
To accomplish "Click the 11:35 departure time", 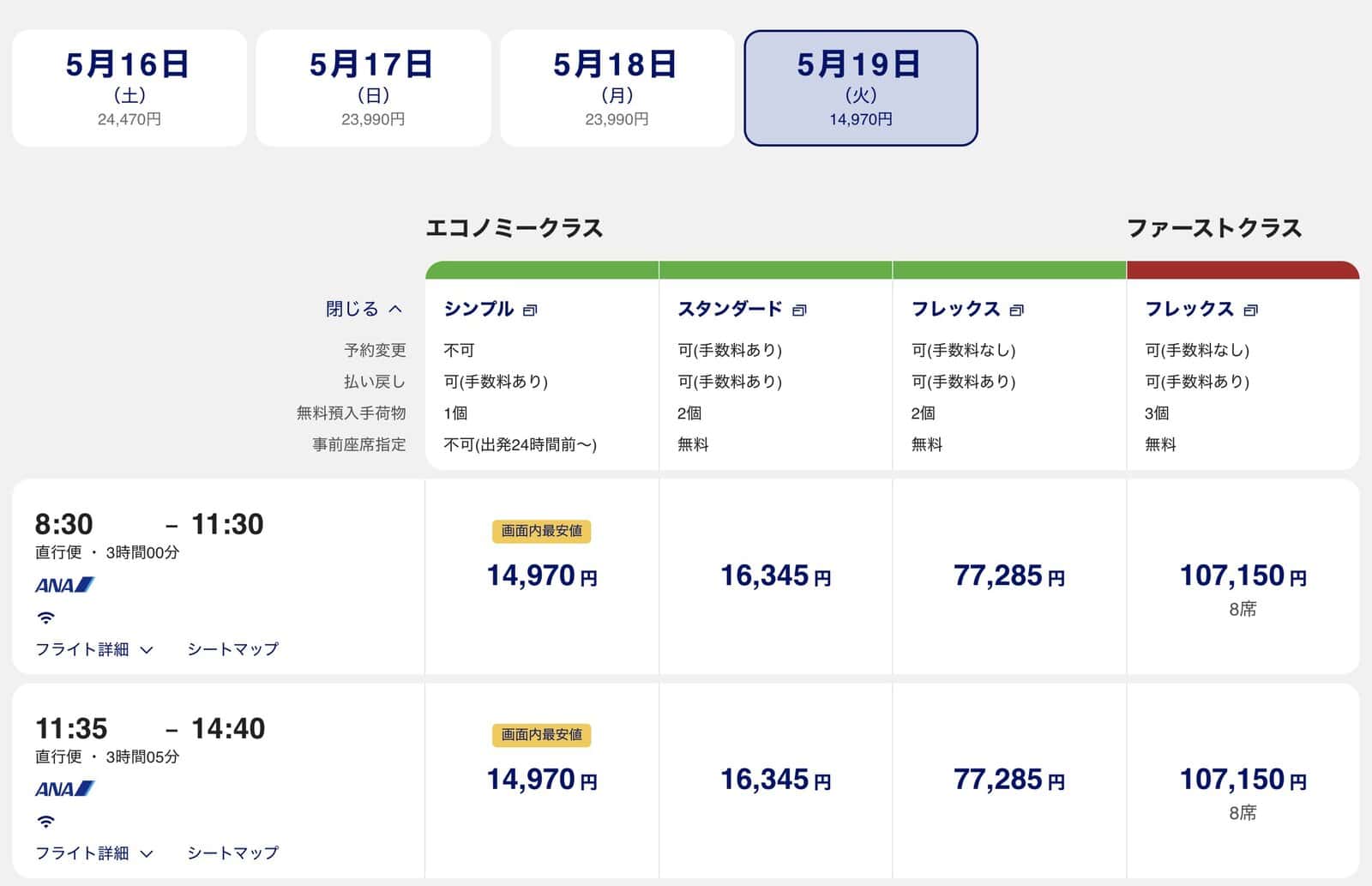I will (71, 728).
